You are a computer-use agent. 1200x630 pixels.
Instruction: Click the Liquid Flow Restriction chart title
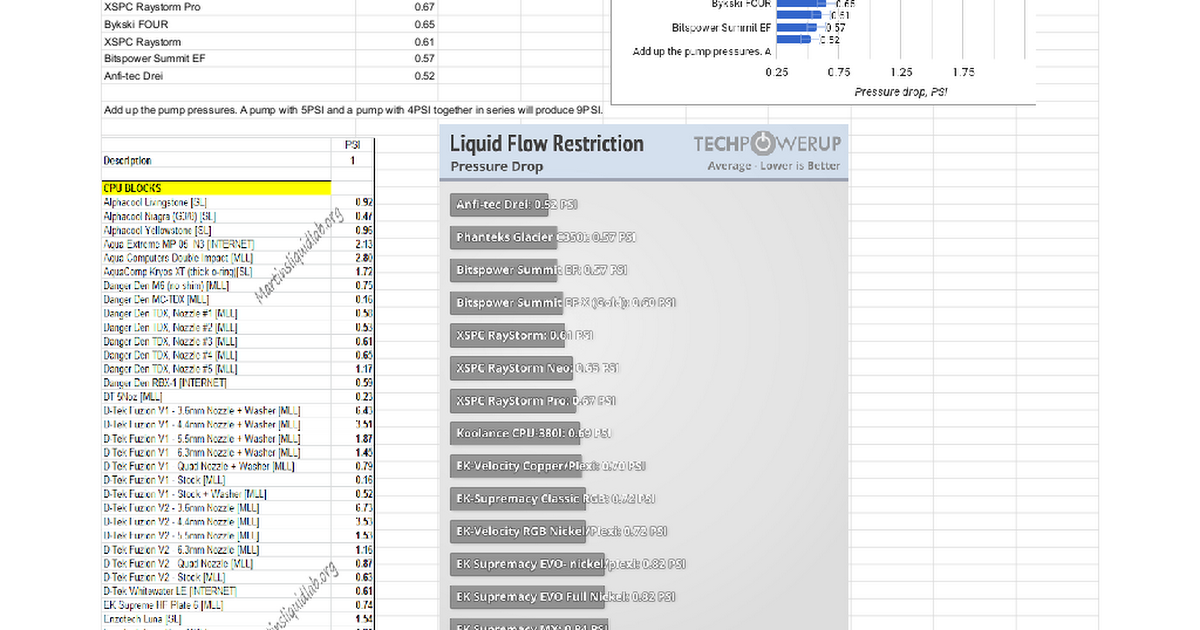[x=547, y=143]
